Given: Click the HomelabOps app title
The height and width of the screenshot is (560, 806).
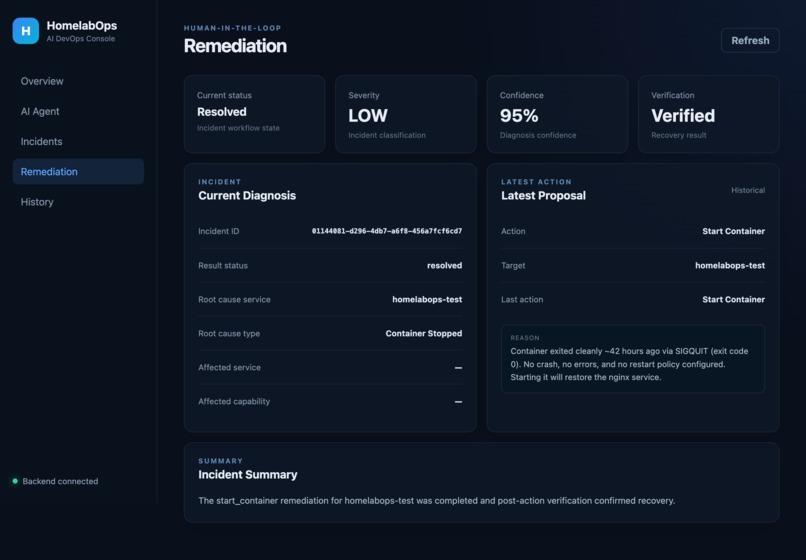Looking at the screenshot, I should pos(82,26).
